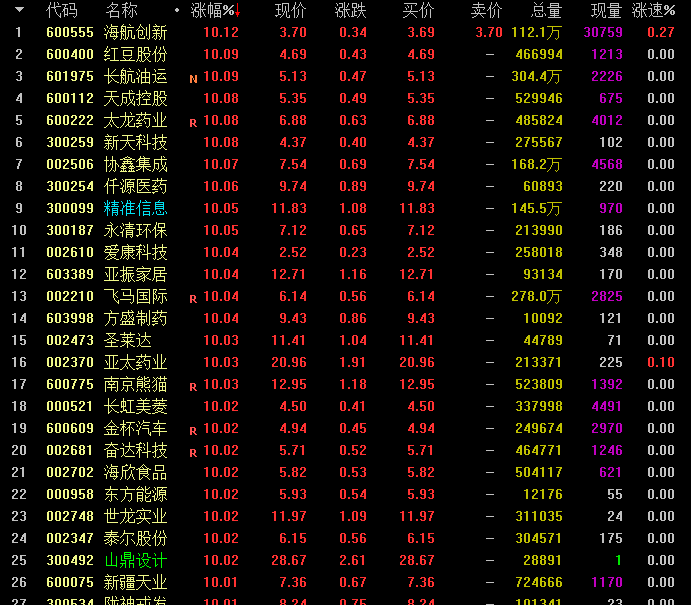Select the green stock name 山鼎设计
Viewport: 691px width, 605px height.
(x=135, y=560)
